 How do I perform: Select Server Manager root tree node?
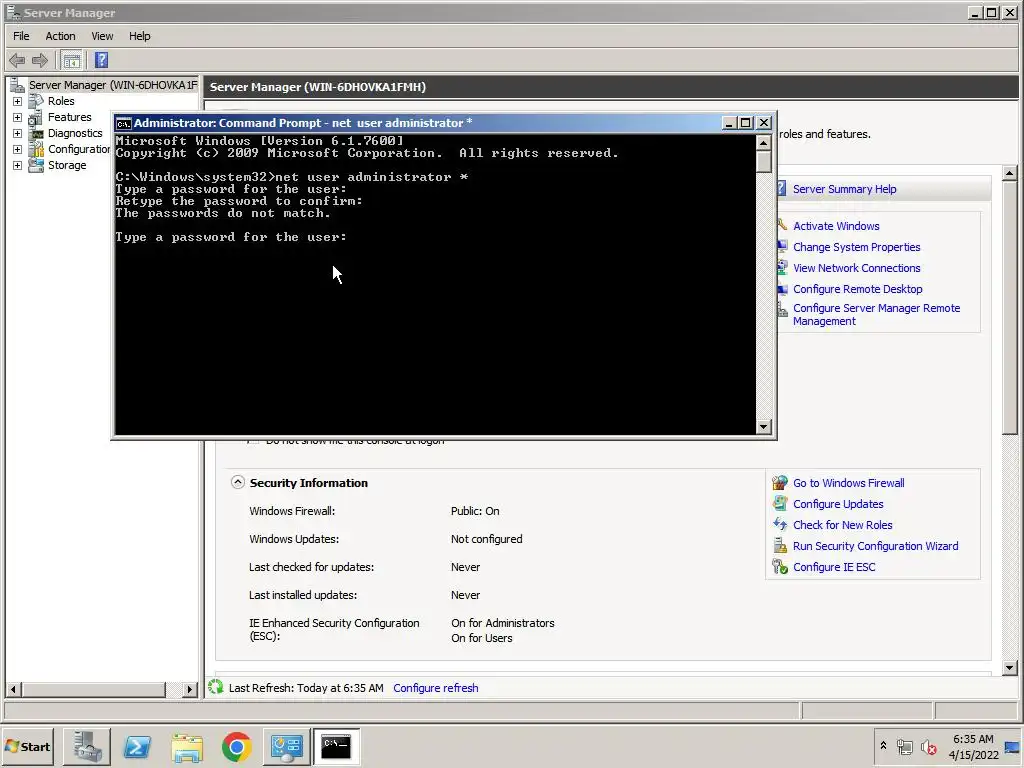[113, 85]
